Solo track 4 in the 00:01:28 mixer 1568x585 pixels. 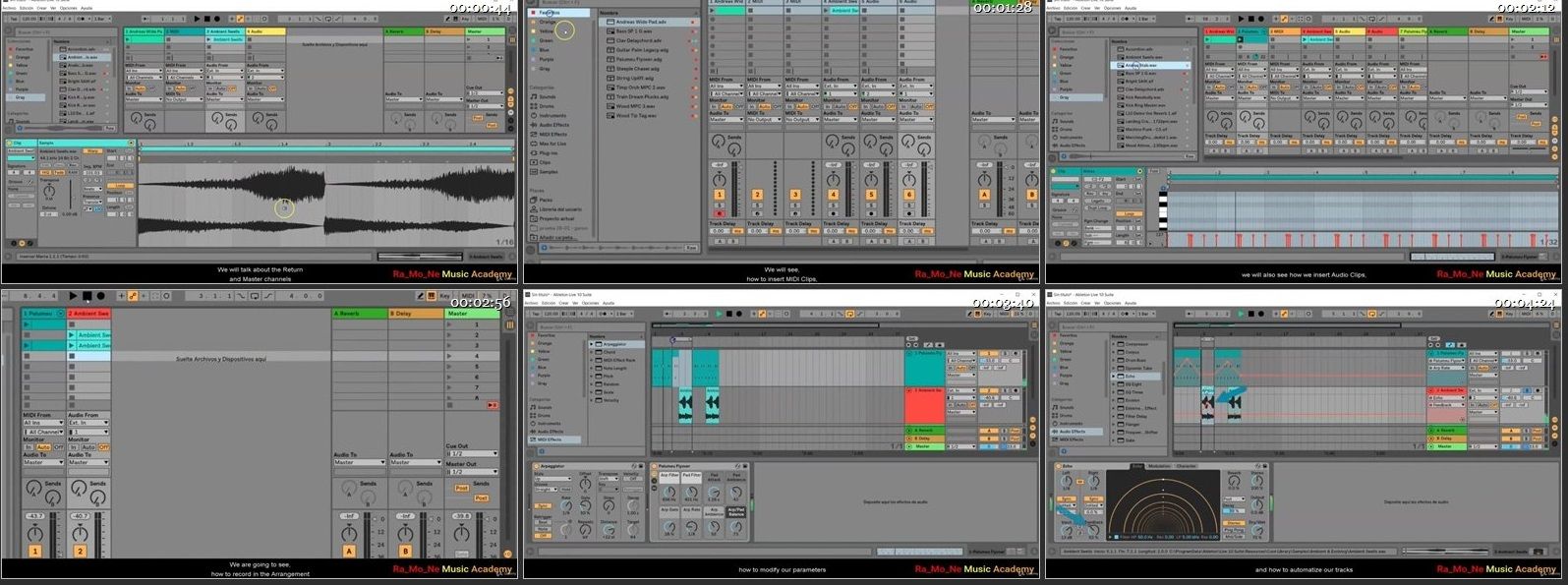(833, 205)
